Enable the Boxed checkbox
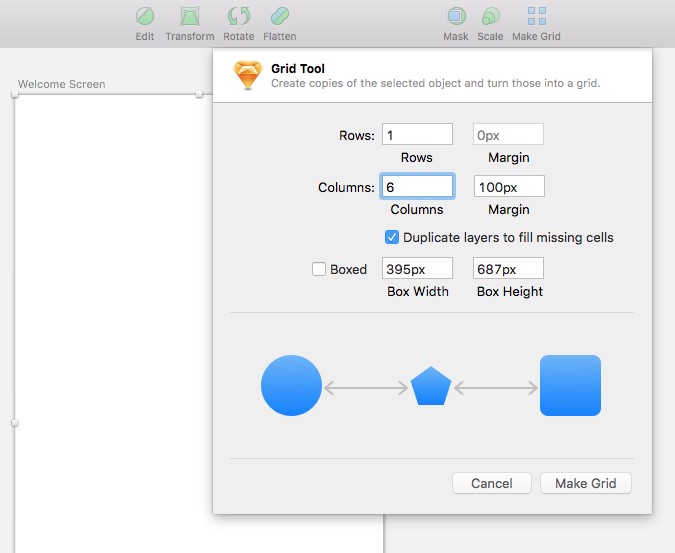 [319, 269]
